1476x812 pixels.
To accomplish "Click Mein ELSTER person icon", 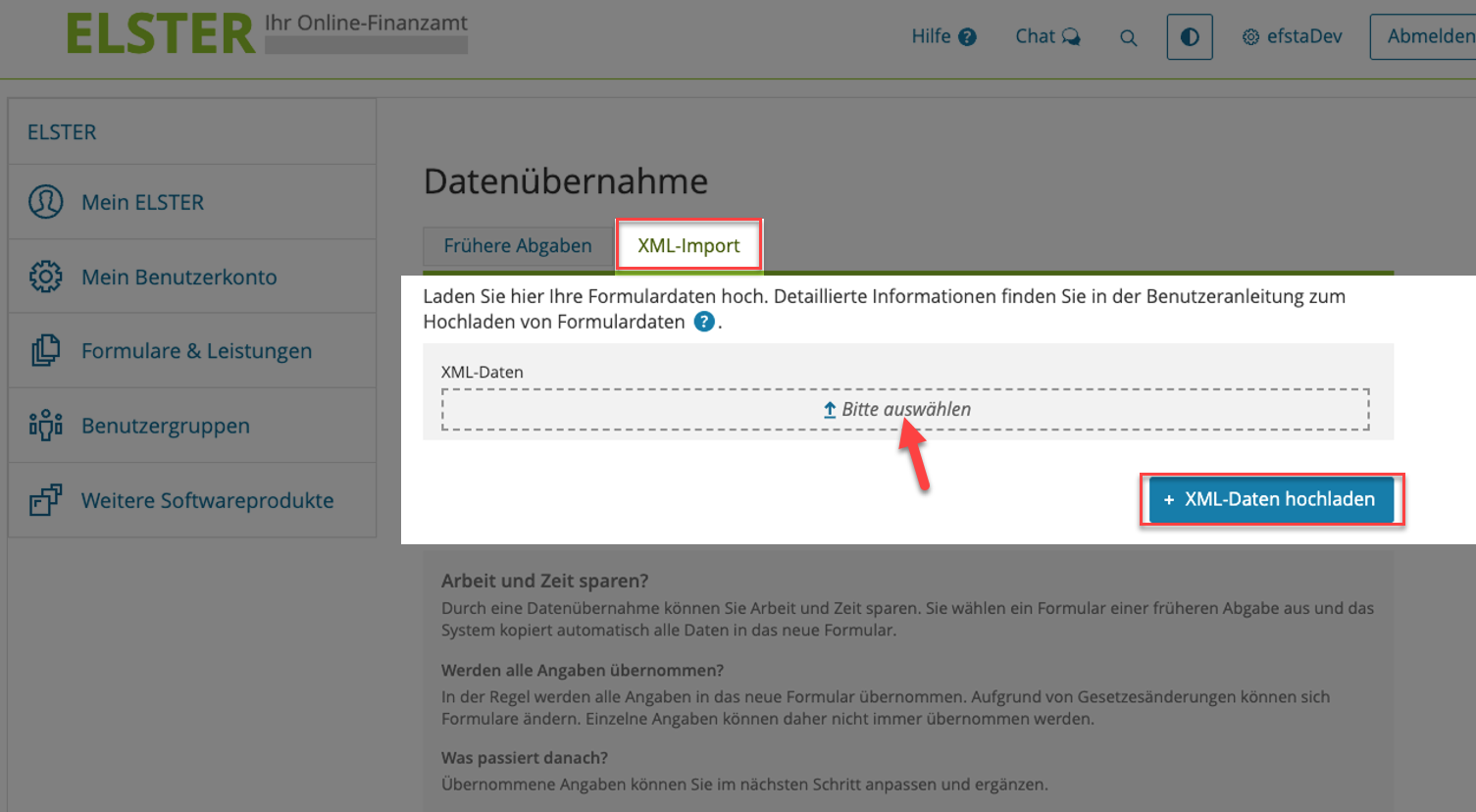I will click(45, 202).
